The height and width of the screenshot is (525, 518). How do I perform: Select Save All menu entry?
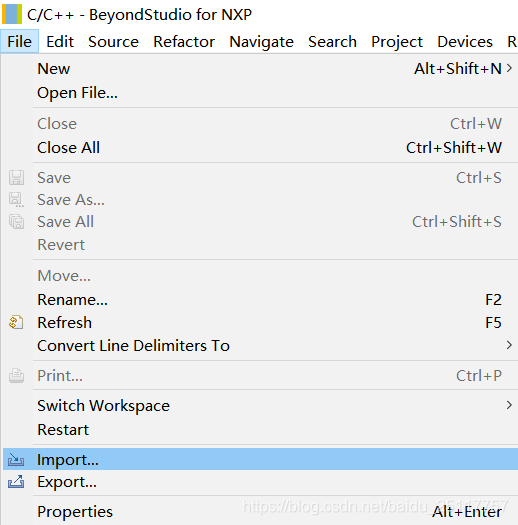(x=259, y=222)
